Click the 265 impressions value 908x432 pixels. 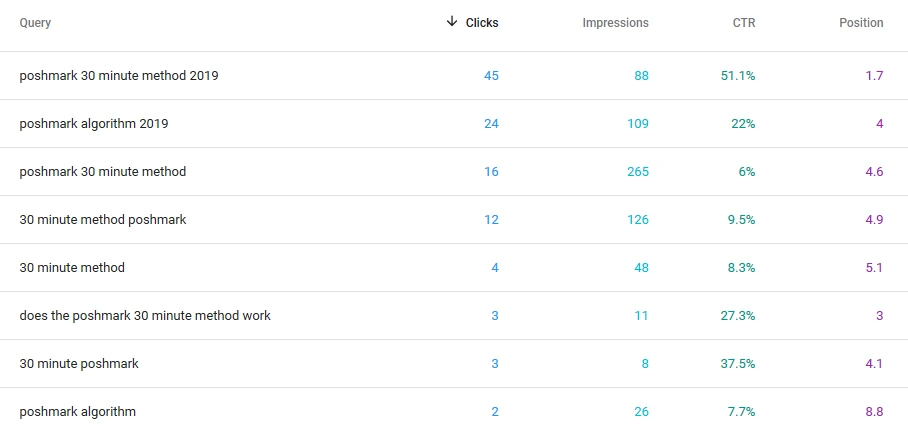638,171
